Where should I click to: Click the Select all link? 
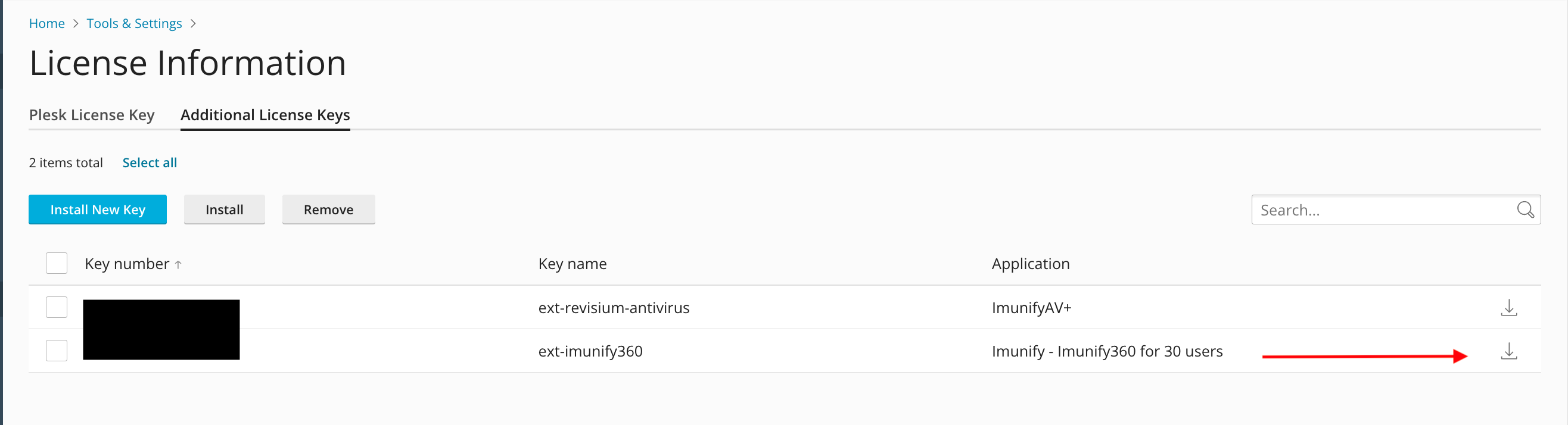[150, 162]
